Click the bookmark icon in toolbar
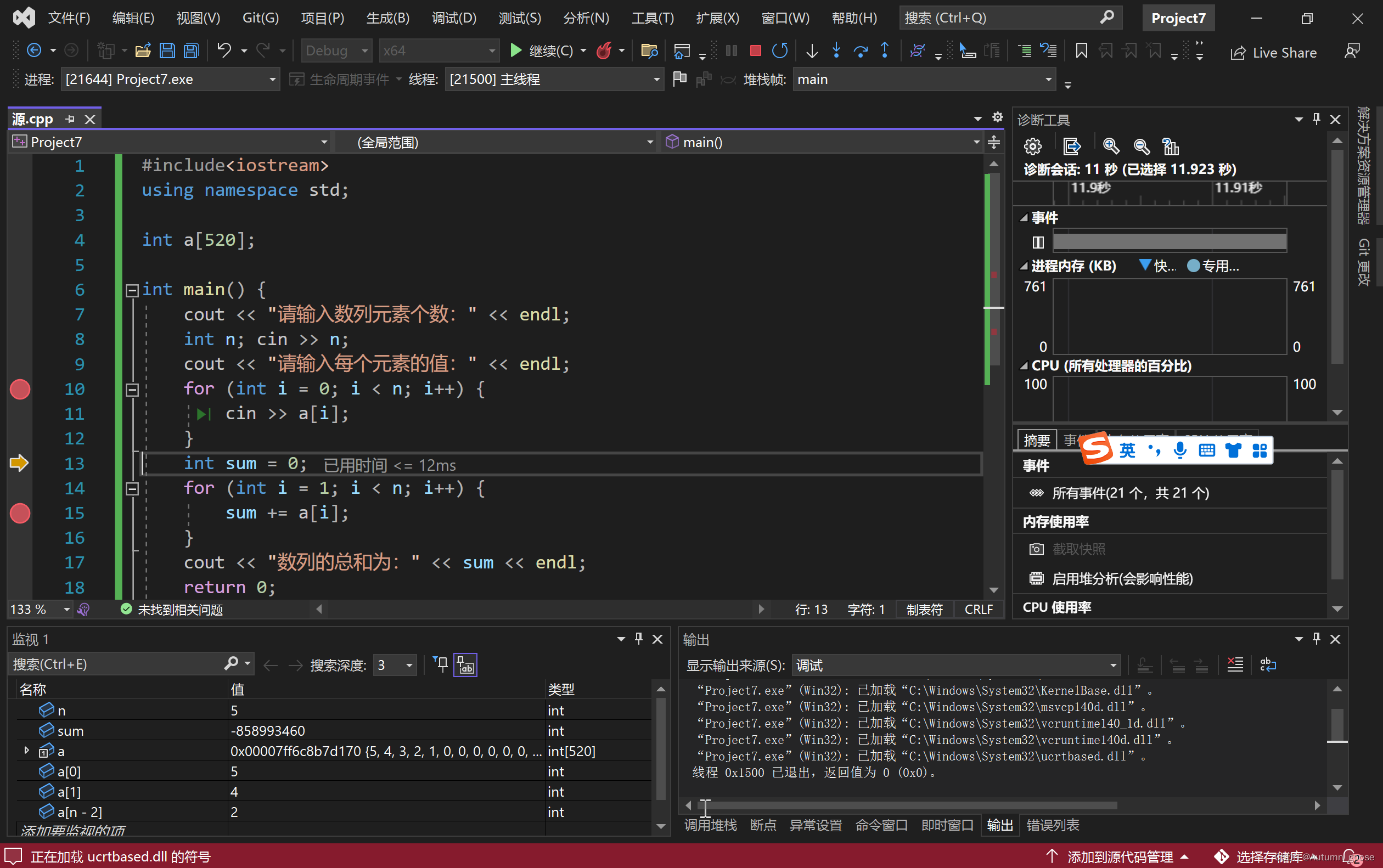This screenshot has height=868, width=1383. (x=1081, y=51)
